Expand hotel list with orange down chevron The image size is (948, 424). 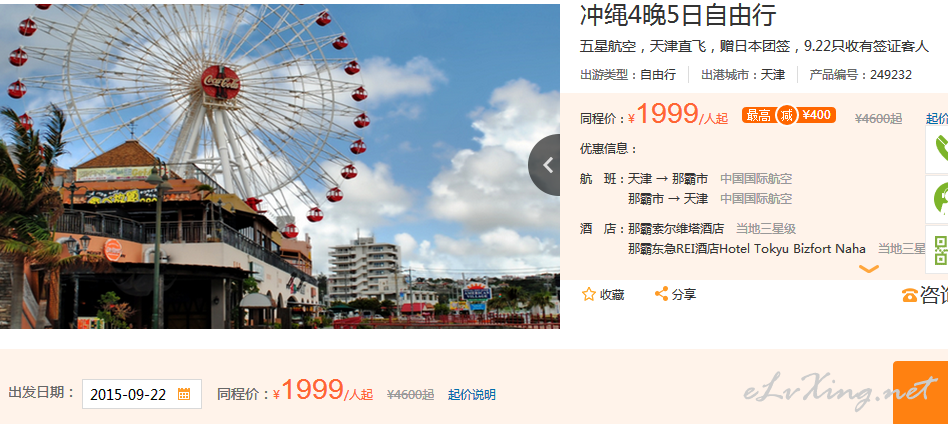coord(869,269)
